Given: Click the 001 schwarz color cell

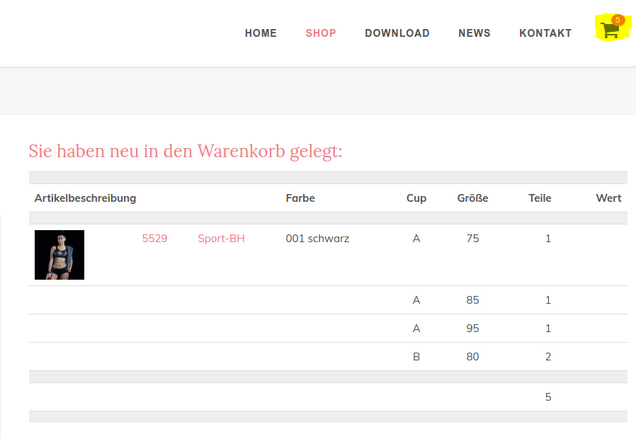Looking at the screenshot, I should click(317, 239).
